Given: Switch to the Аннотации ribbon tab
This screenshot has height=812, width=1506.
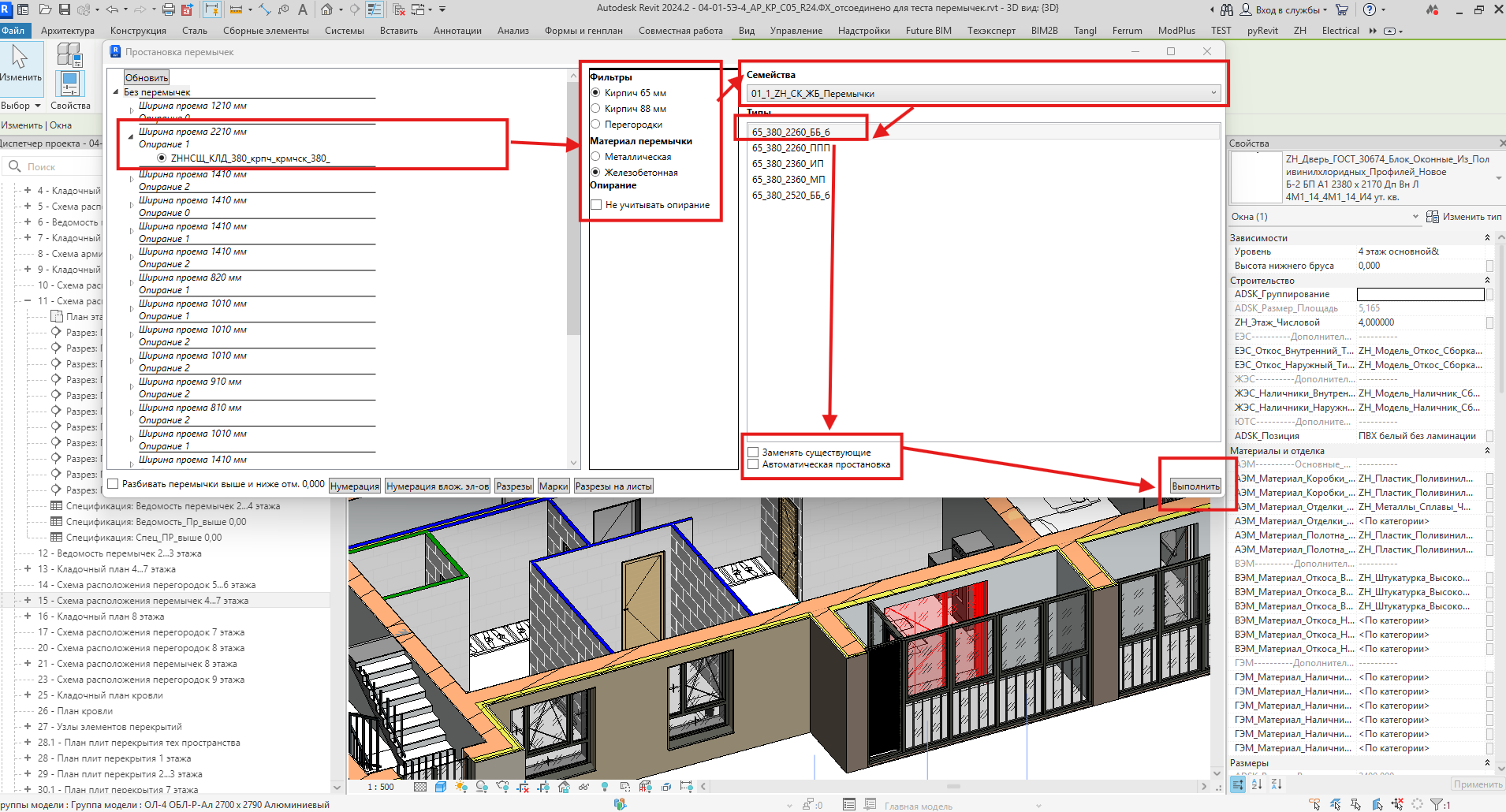Looking at the screenshot, I should [457, 31].
